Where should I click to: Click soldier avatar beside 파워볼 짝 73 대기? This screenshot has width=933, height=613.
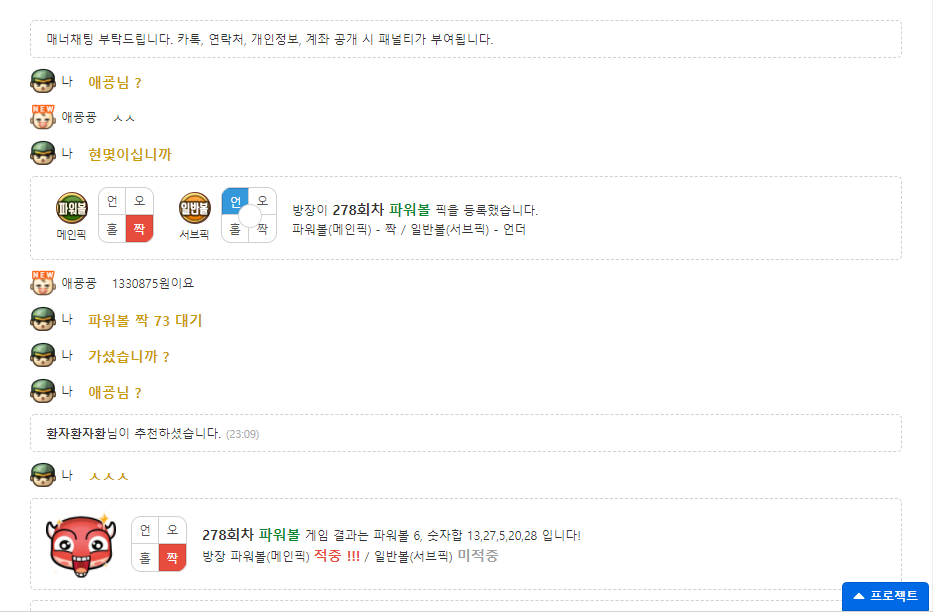[x=43, y=320]
